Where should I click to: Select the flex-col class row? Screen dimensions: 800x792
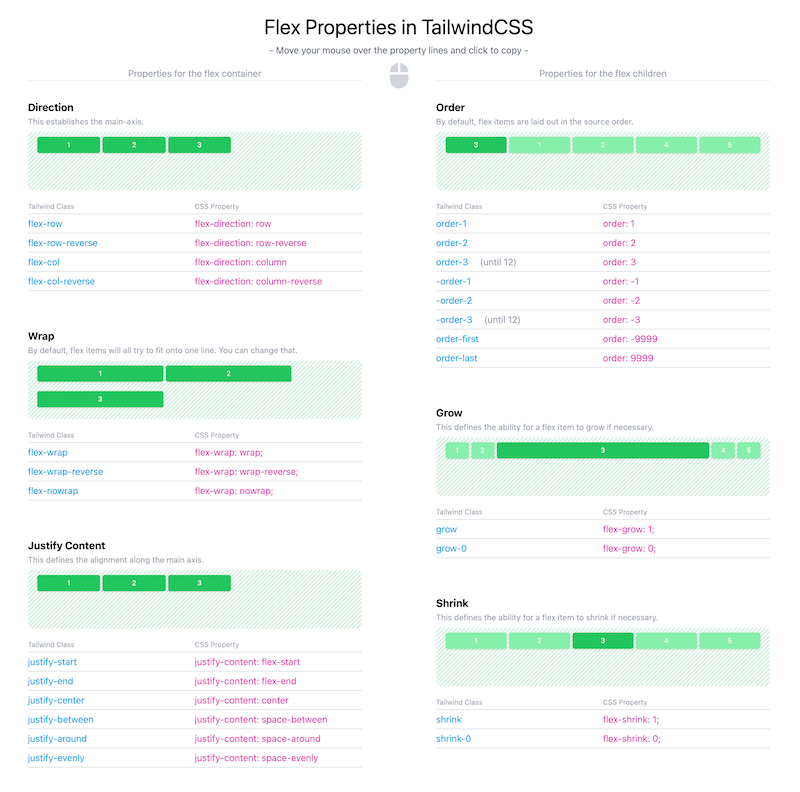[x=194, y=262]
